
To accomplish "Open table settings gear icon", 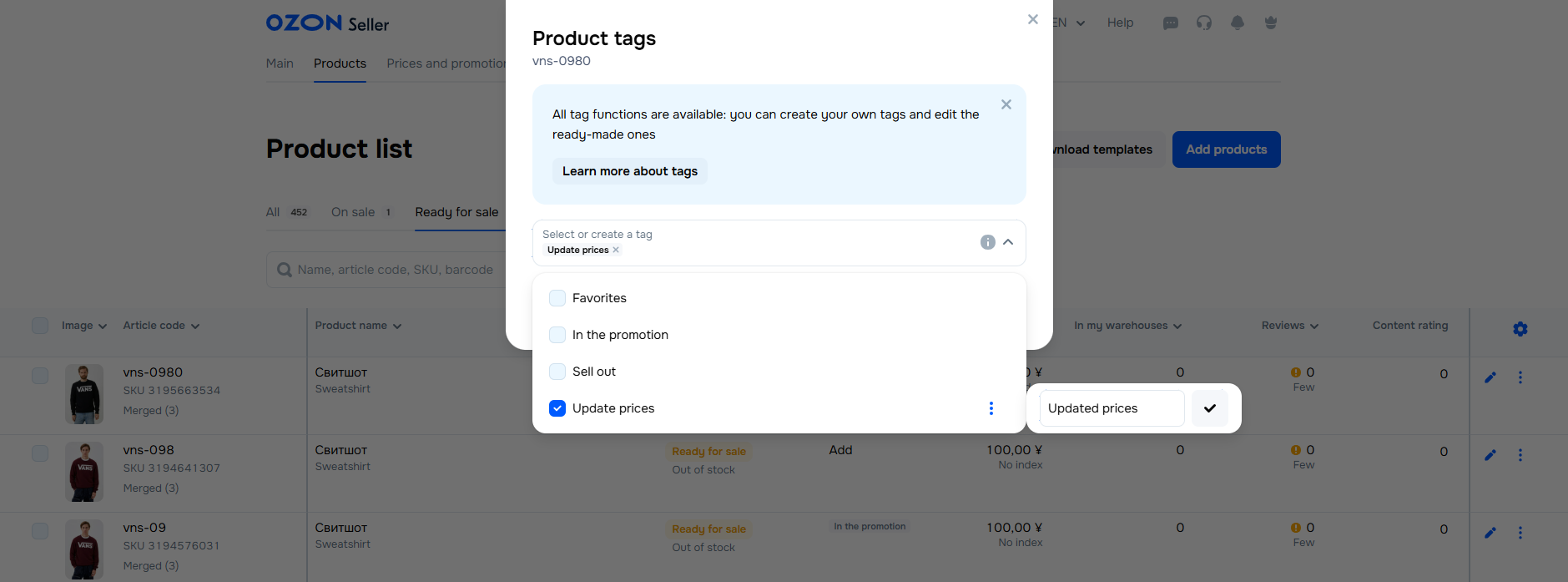I will pos(1520,329).
